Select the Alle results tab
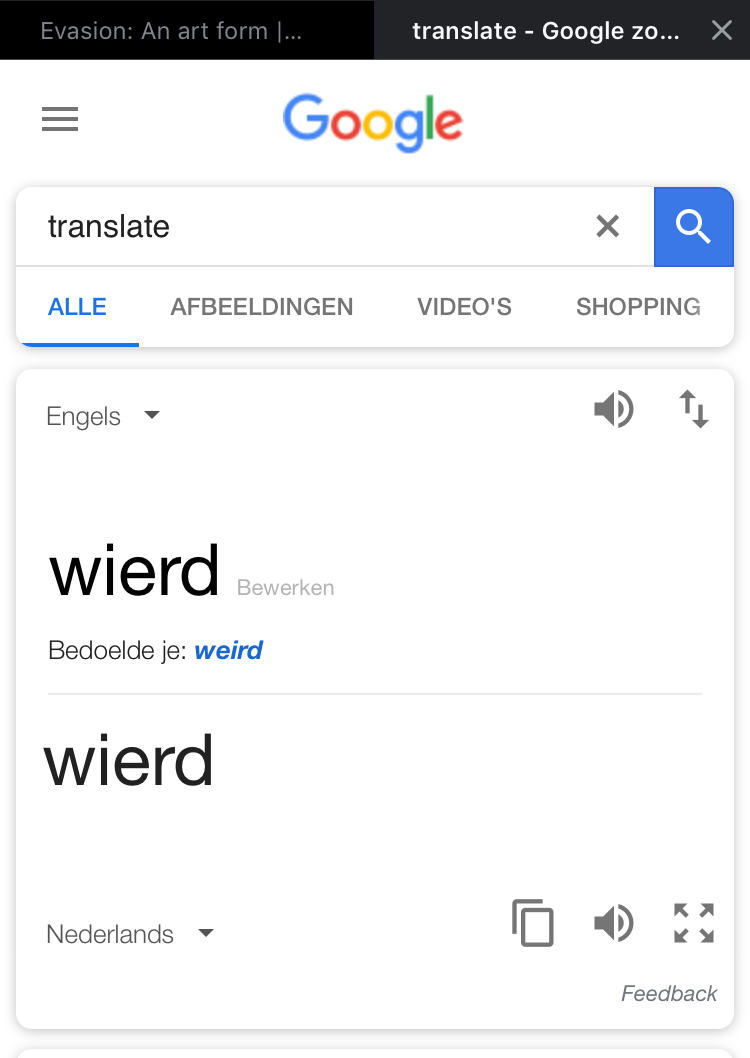 point(77,307)
